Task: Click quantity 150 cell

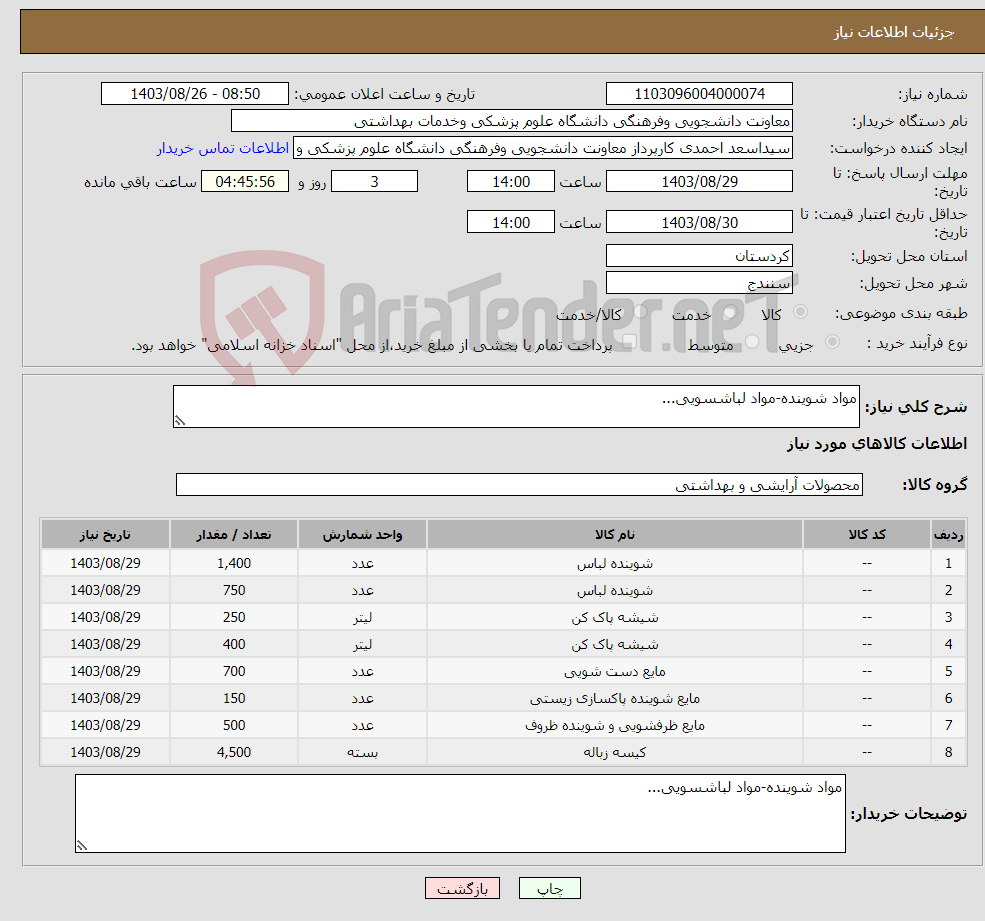Action: [234, 699]
